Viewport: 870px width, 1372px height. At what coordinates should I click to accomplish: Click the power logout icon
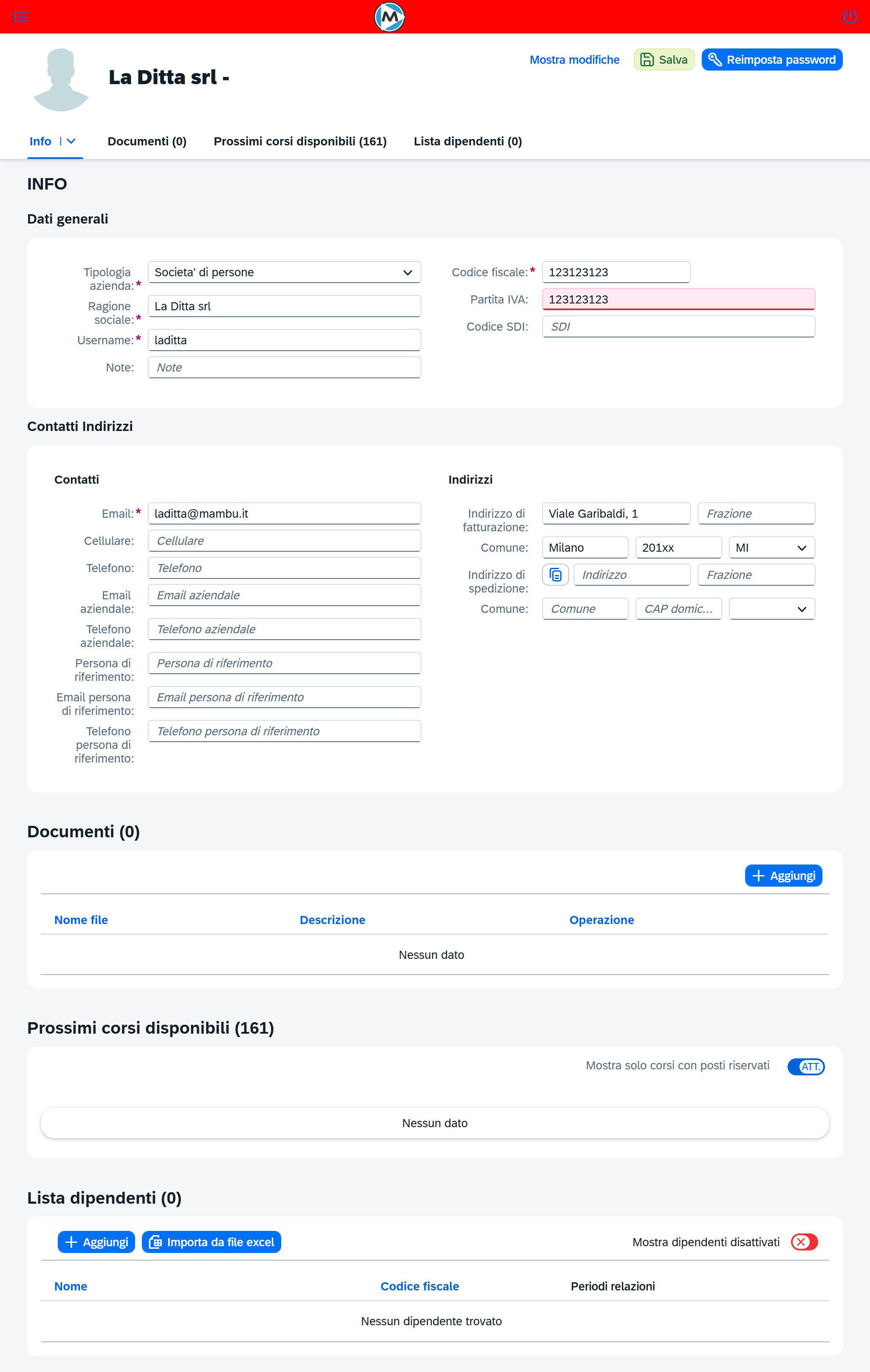click(849, 17)
